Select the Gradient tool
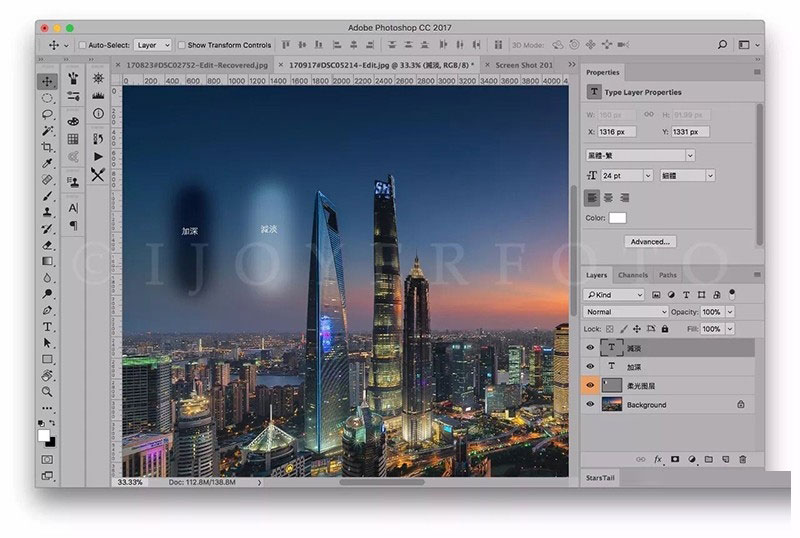This screenshot has height=538, width=800. click(47, 261)
